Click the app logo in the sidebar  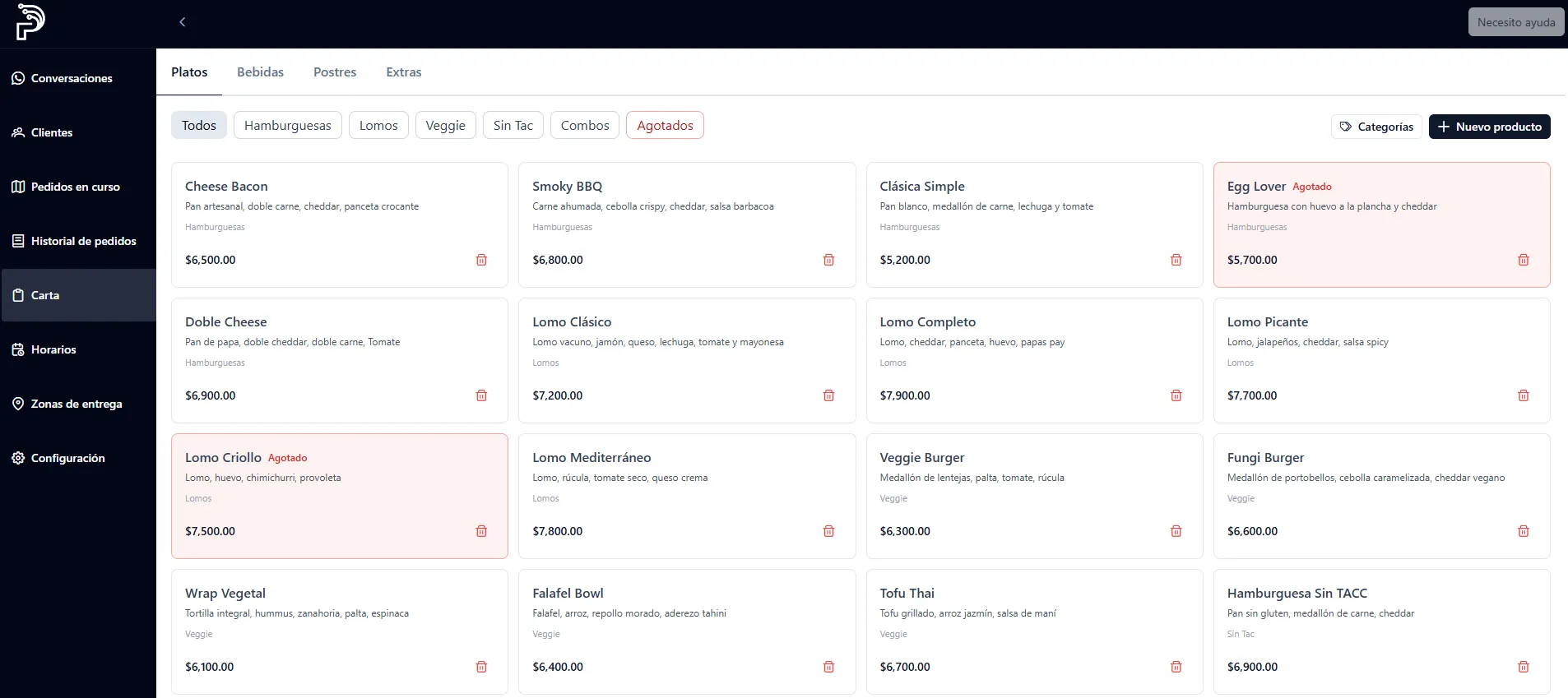[30, 22]
